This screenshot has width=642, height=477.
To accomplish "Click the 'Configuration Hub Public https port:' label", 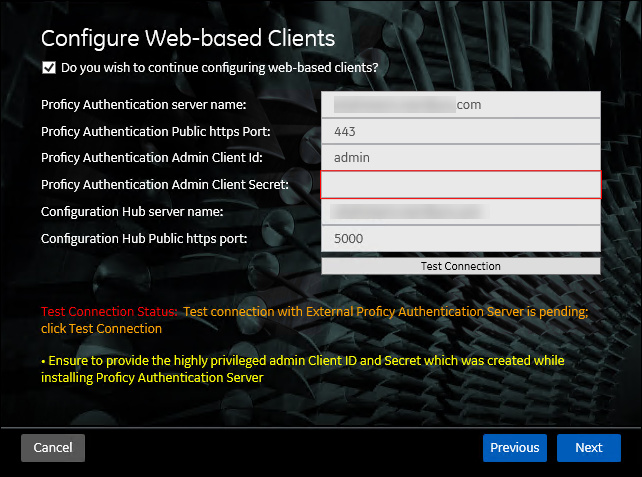I will tap(144, 239).
